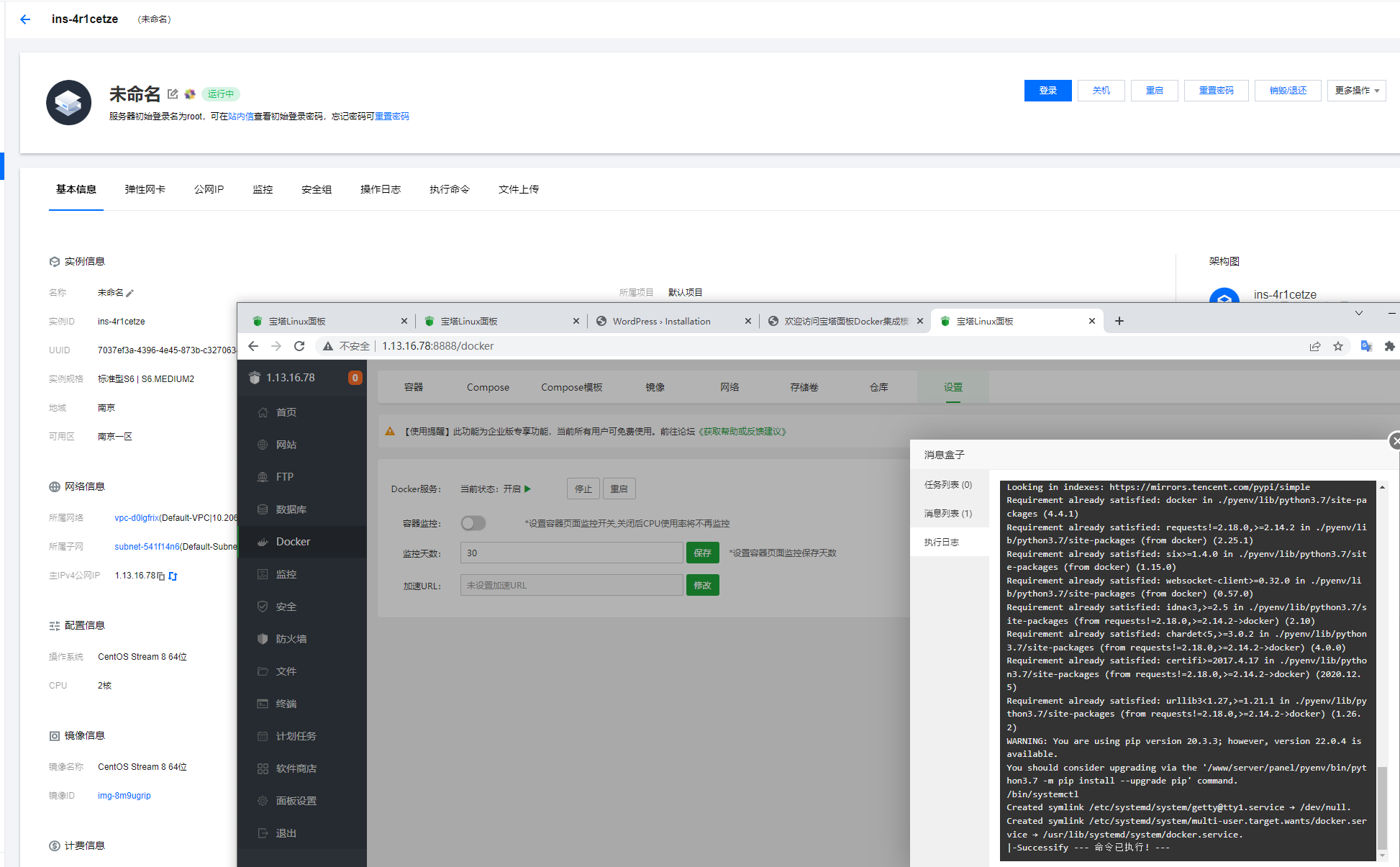Viewport: 1400px width, 867px height.
Task: Click the blue 登录 button
Action: [1048, 91]
